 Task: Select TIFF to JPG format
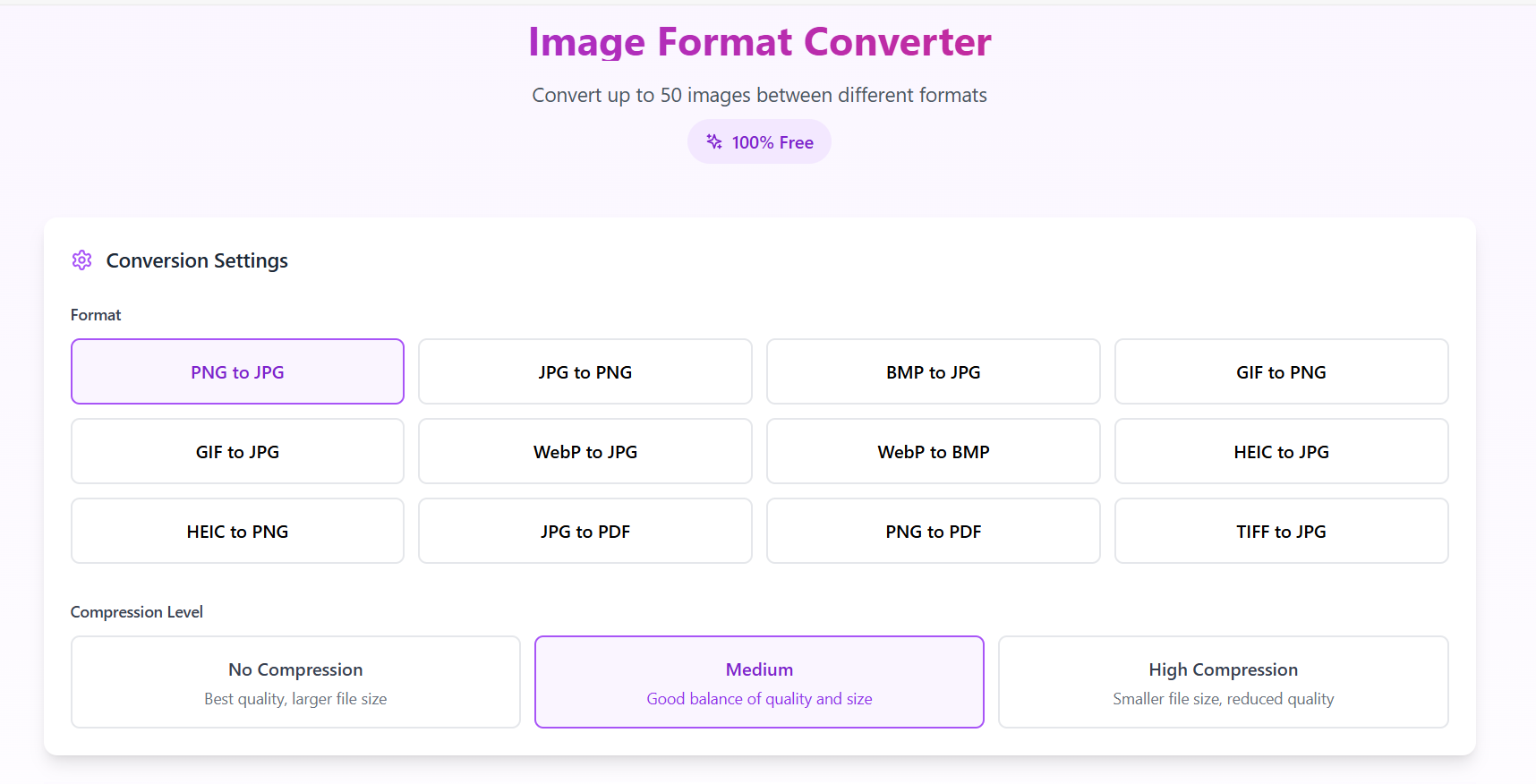(x=1281, y=531)
